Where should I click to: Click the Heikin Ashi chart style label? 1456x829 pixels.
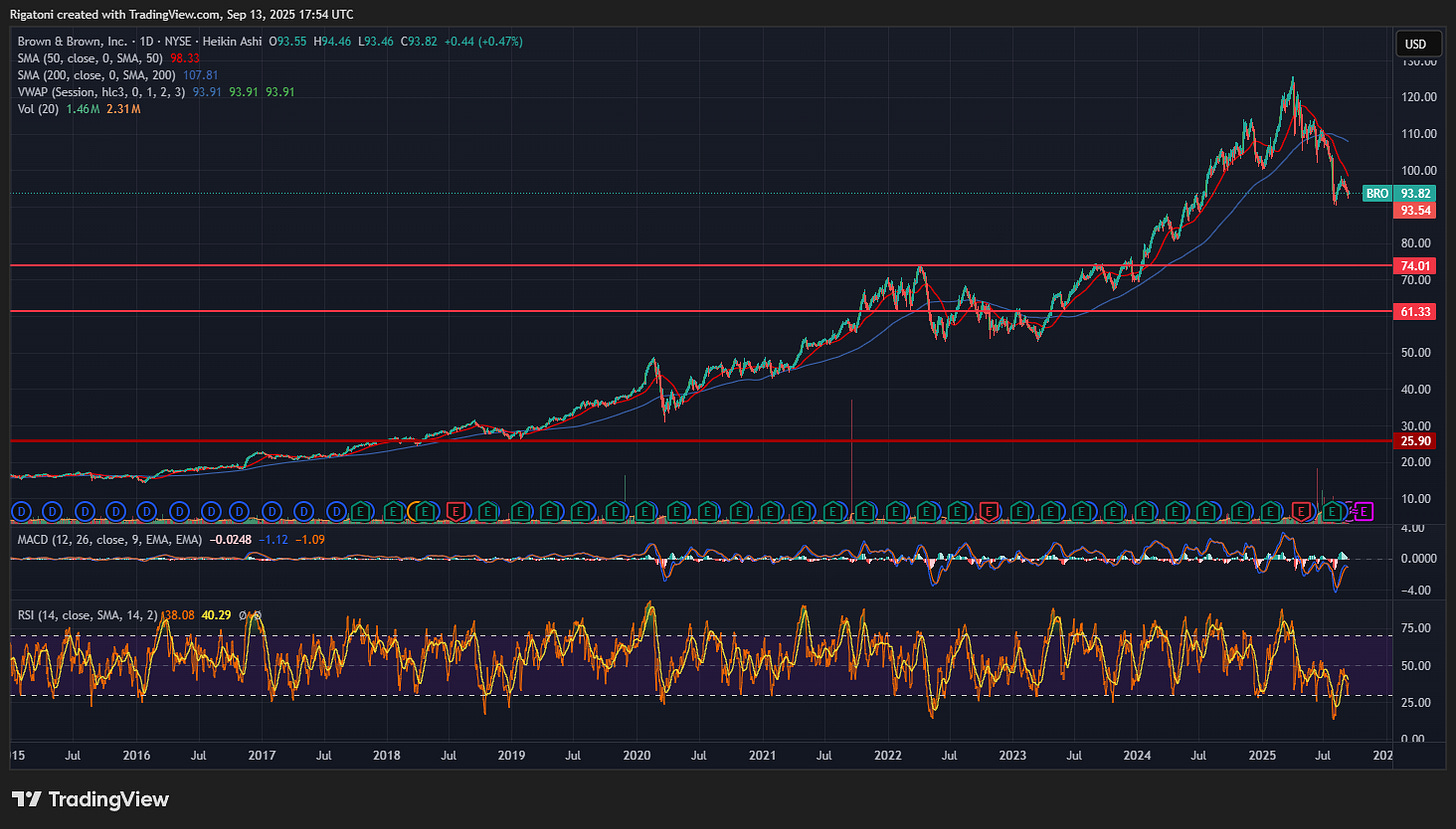point(232,41)
